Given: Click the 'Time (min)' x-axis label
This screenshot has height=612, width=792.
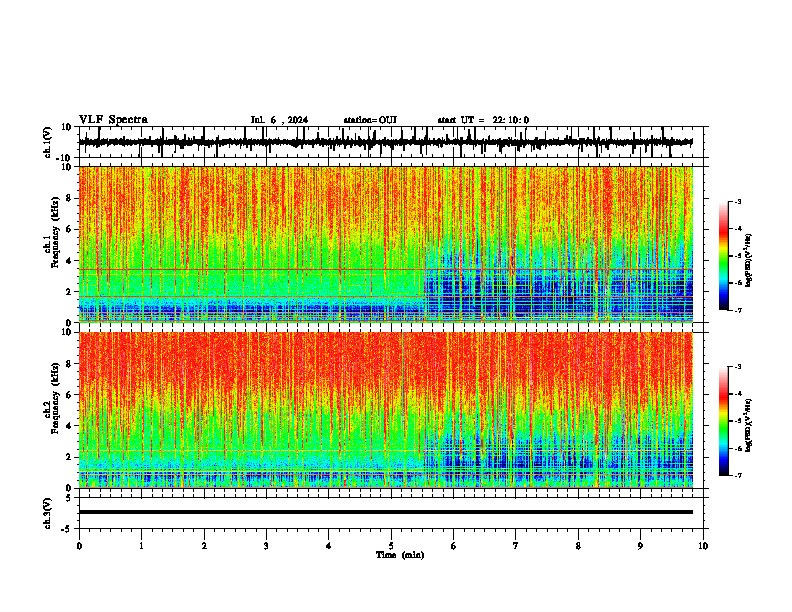Looking at the screenshot, I should (400, 555).
